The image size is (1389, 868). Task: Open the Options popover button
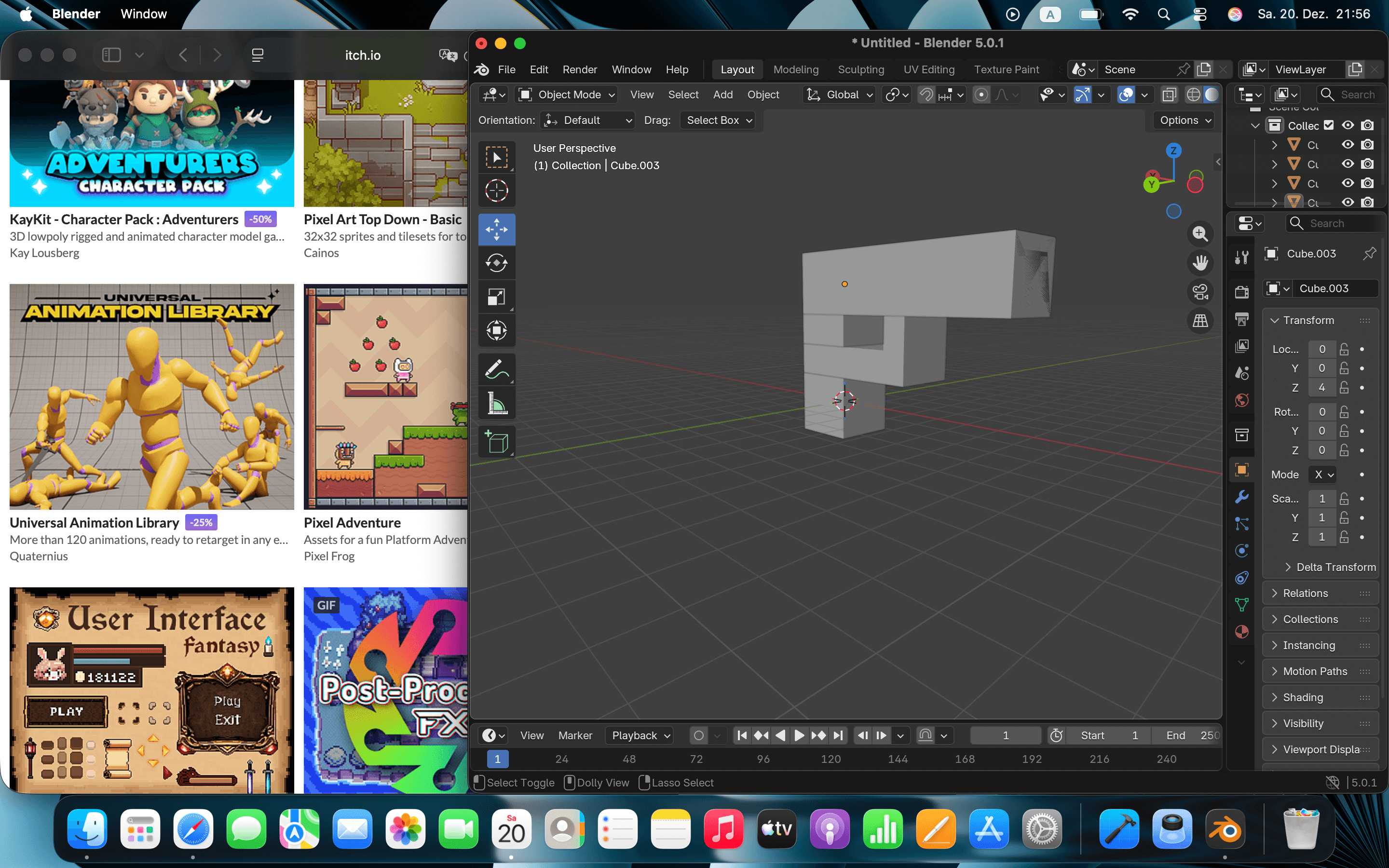pyautogui.click(x=1185, y=120)
